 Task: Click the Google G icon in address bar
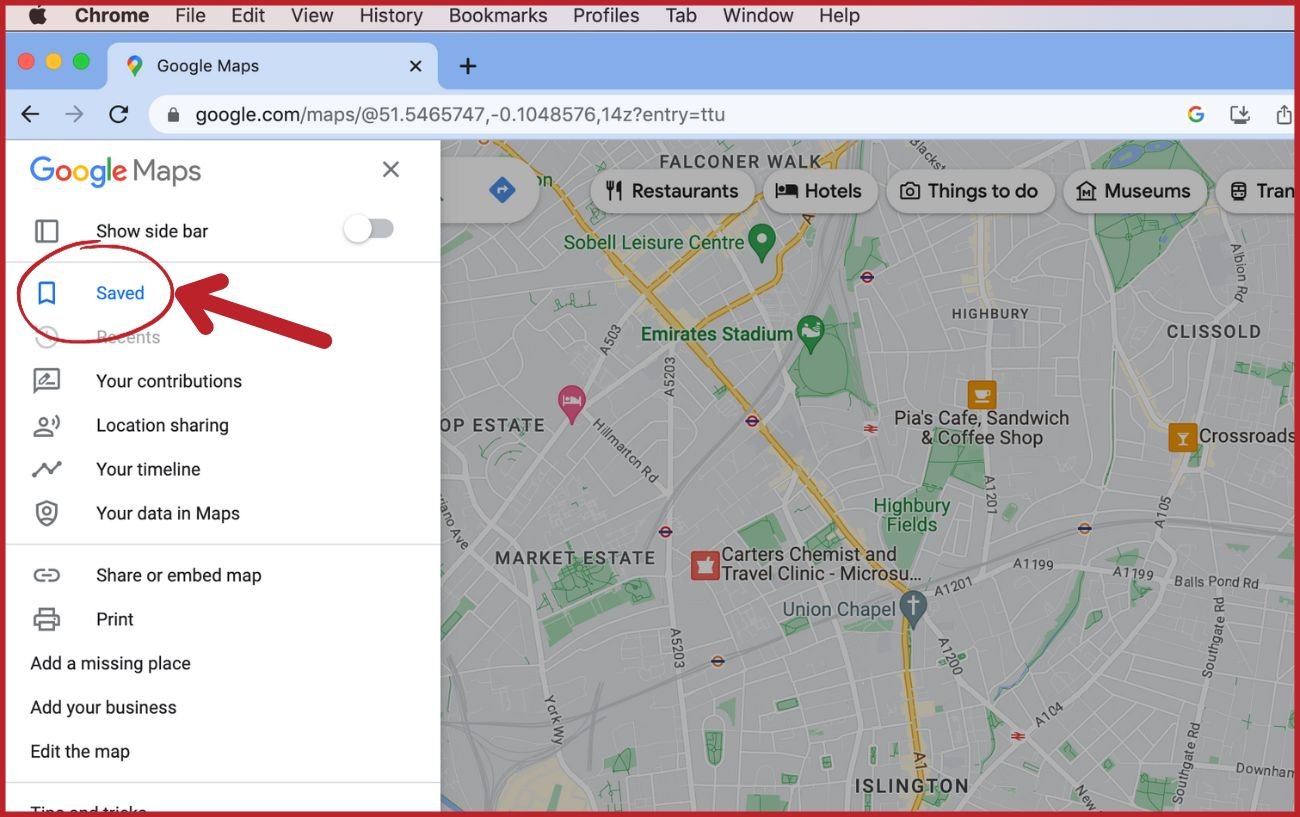(x=1196, y=114)
